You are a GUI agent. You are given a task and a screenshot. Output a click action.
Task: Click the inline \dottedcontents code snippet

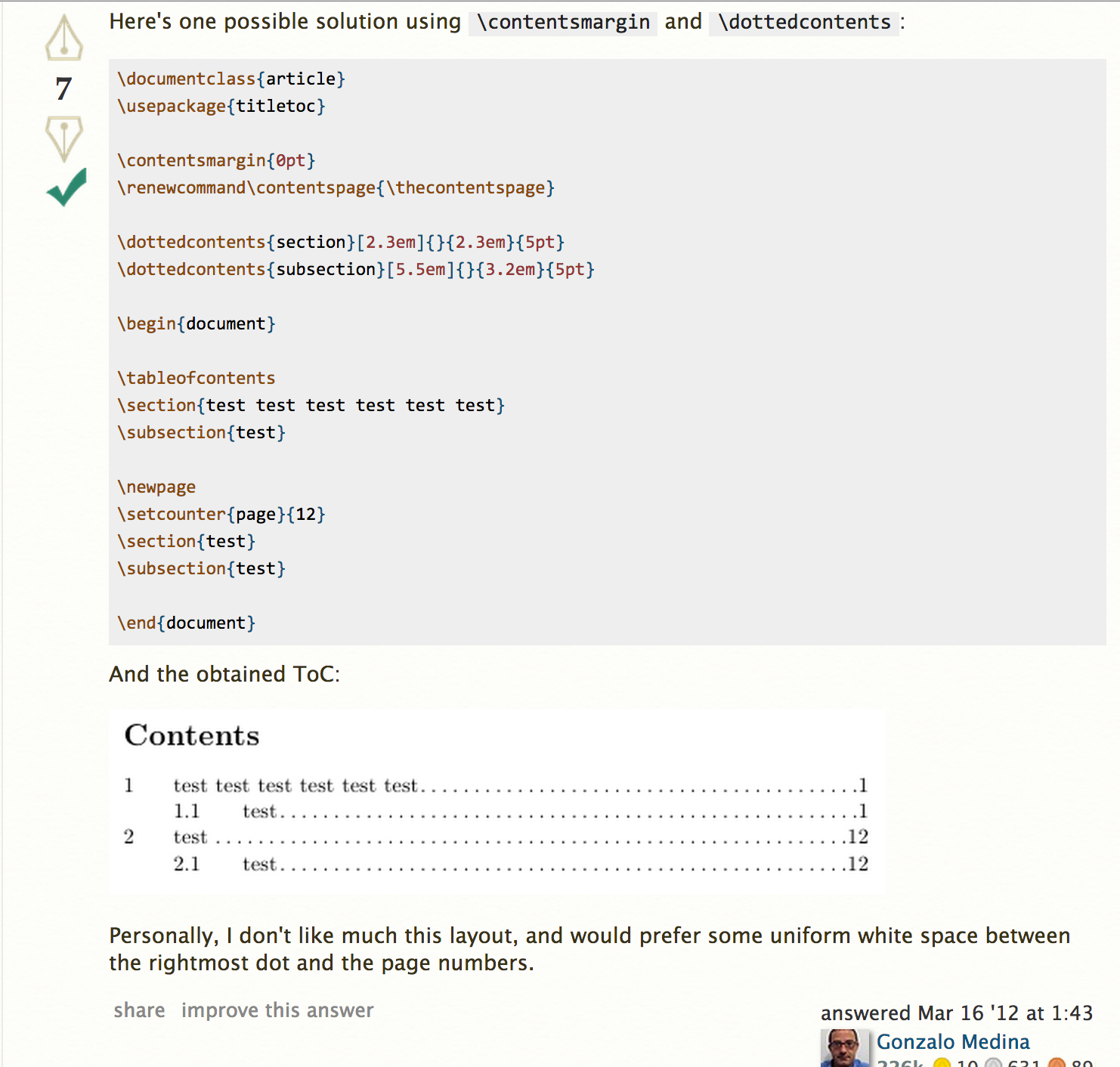point(804,22)
